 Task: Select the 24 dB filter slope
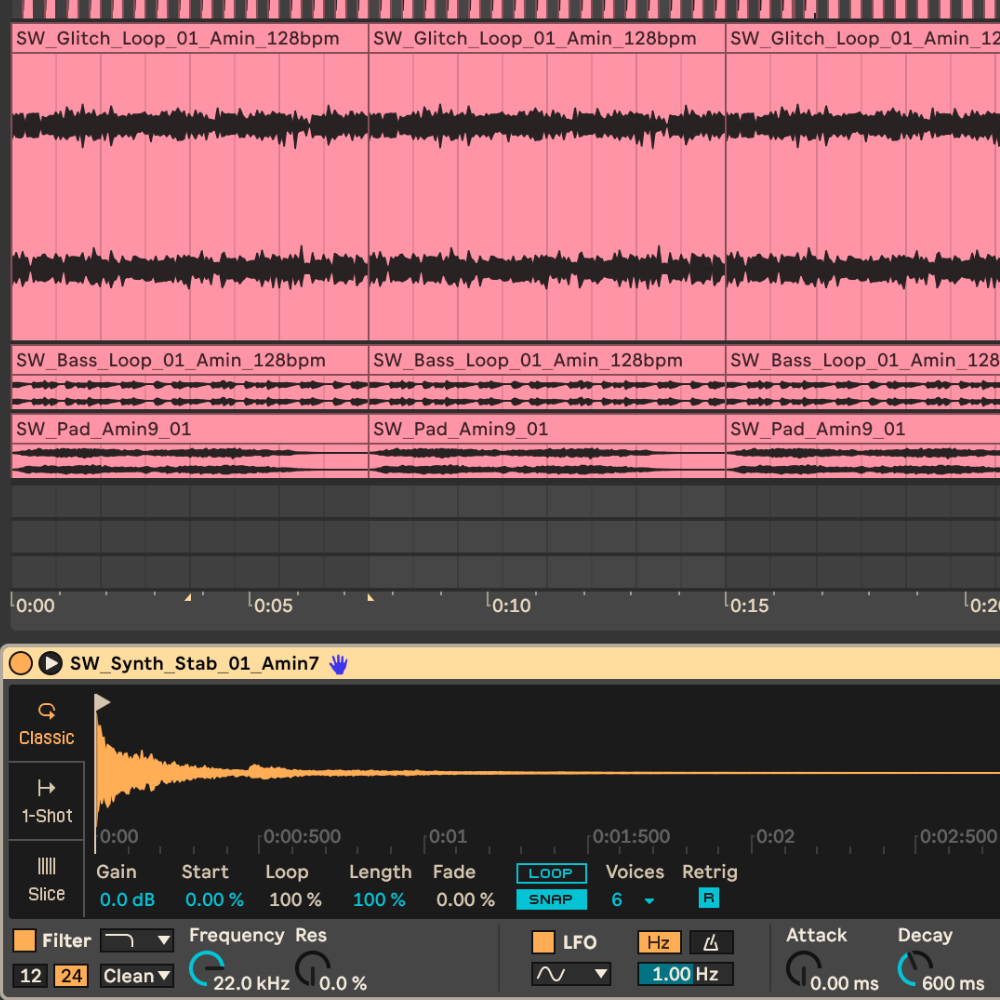coord(70,976)
